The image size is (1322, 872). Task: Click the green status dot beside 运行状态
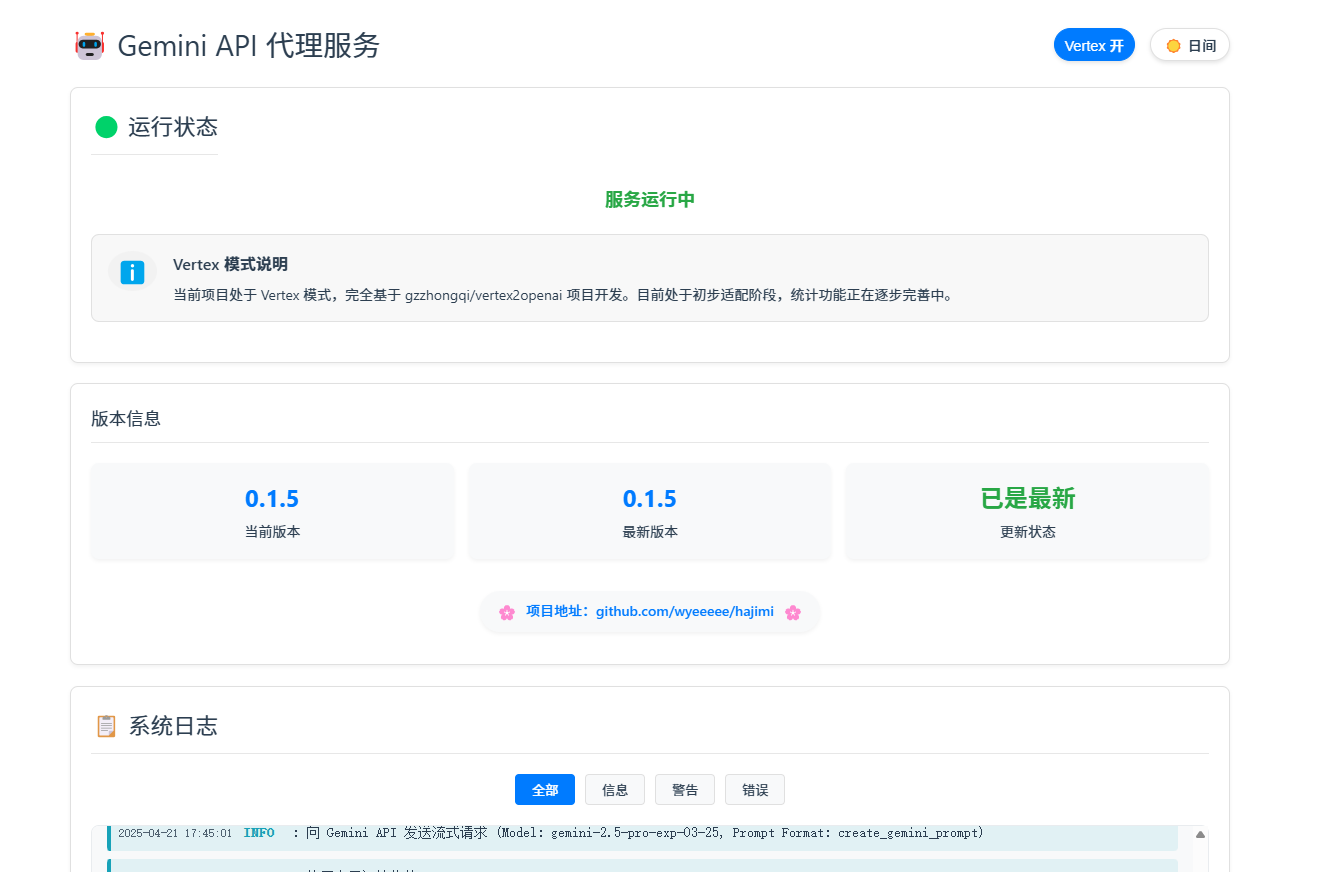105,127
